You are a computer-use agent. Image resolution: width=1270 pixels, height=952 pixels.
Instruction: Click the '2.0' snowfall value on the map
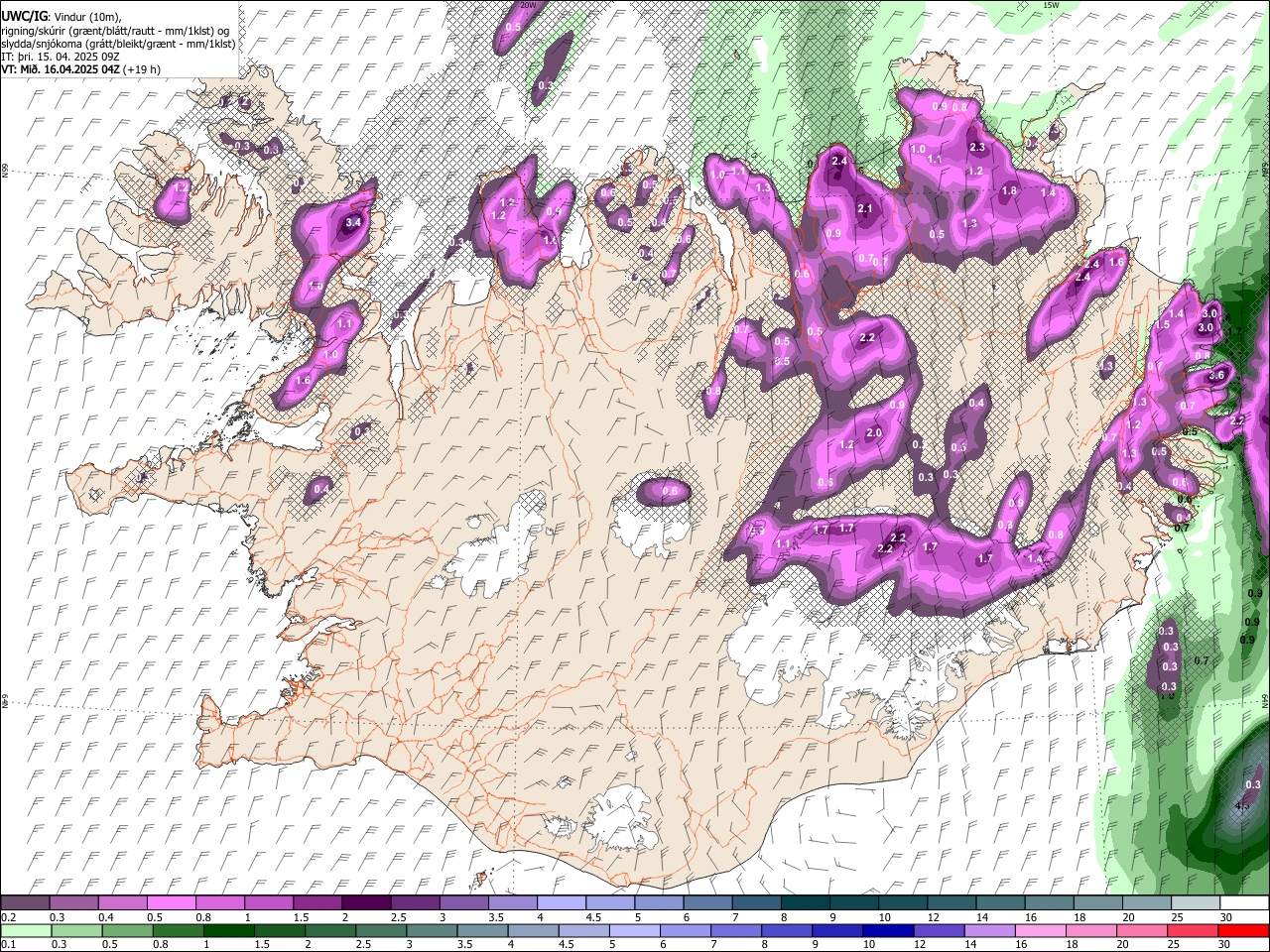click(874, 433)
